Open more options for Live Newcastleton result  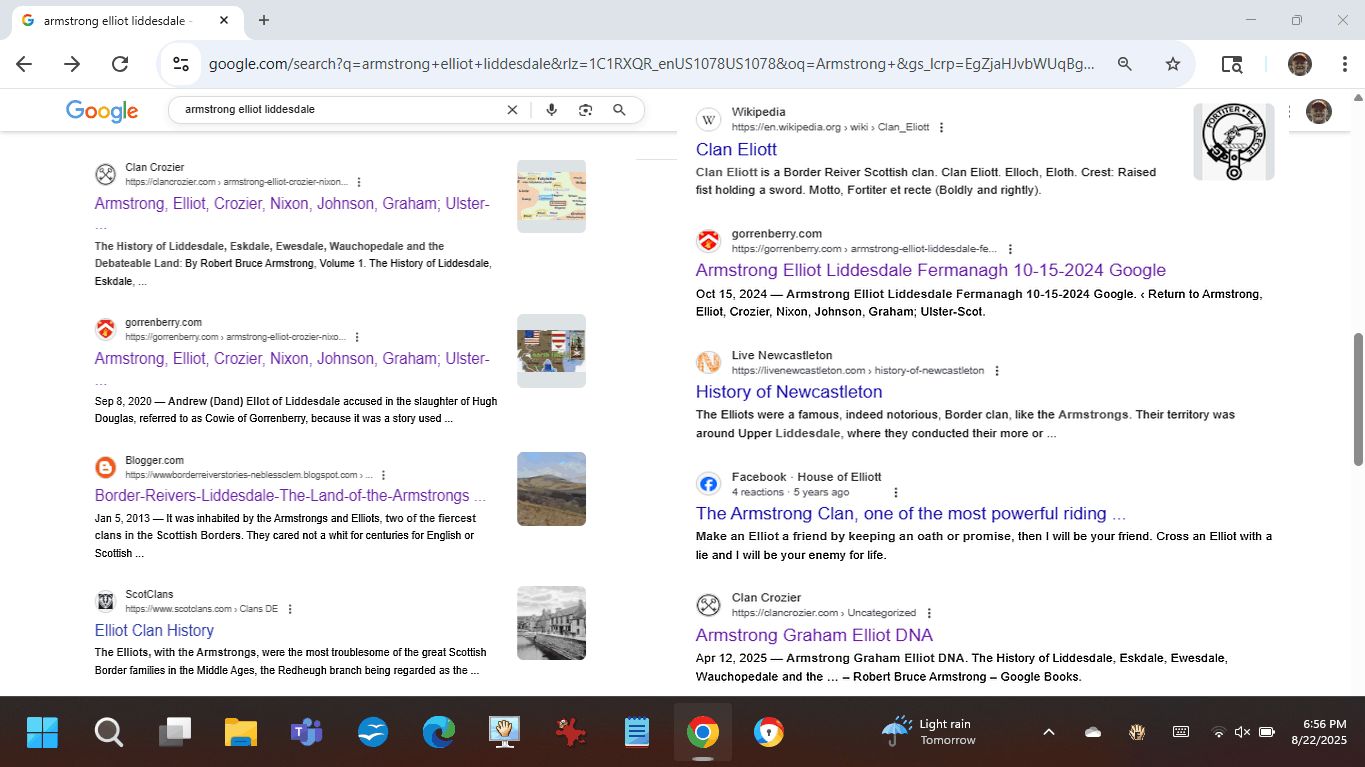click(996, 371)
